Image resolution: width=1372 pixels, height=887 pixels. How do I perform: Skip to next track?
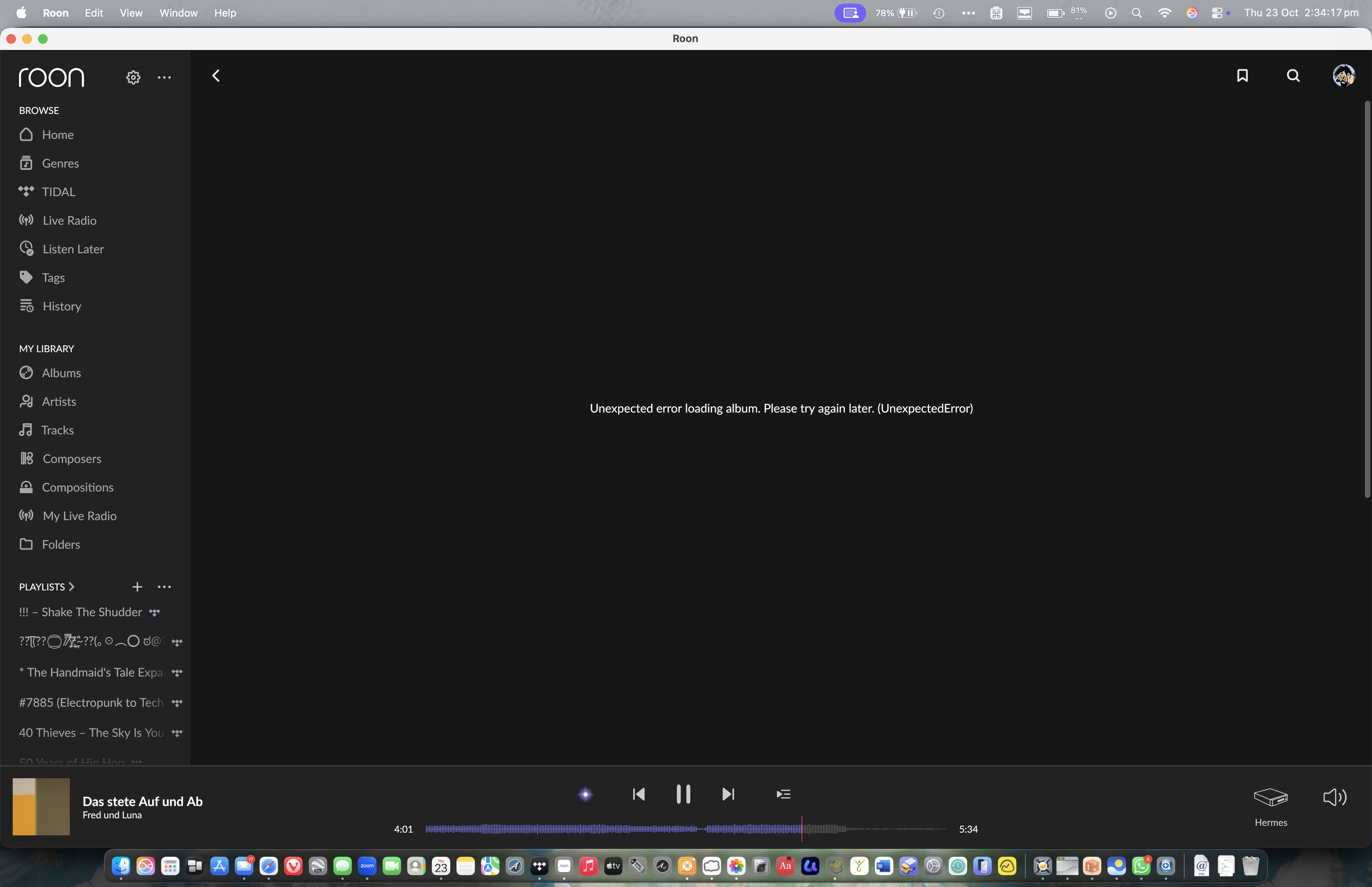click(728, 794)
